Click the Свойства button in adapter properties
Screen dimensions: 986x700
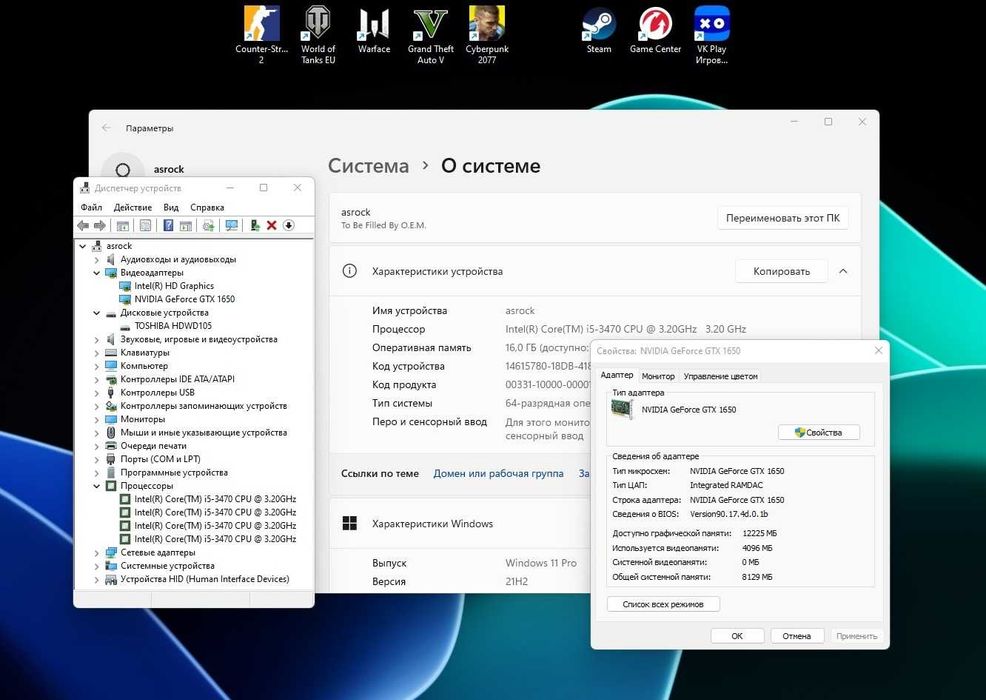(x=819, y=432)
